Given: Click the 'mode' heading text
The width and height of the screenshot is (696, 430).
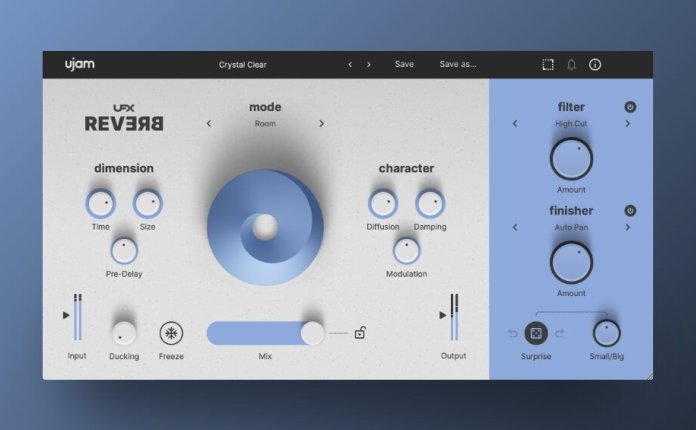Looking at the screenshot, I should pyautogui.click(x=265, y=107).
